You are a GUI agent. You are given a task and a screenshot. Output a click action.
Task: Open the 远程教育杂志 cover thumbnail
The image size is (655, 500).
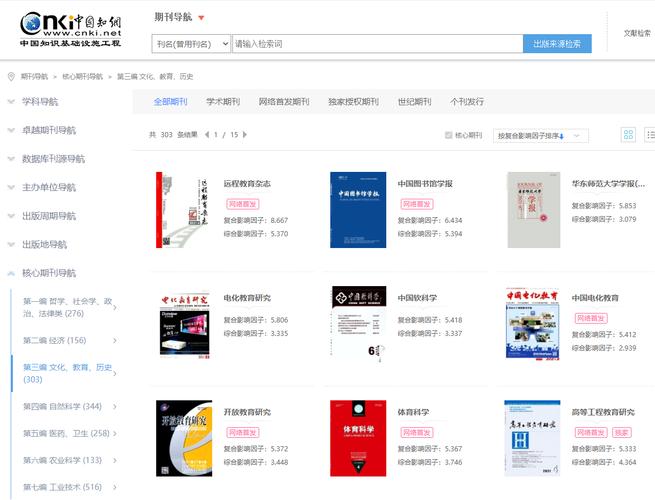[x=184, y=210]
